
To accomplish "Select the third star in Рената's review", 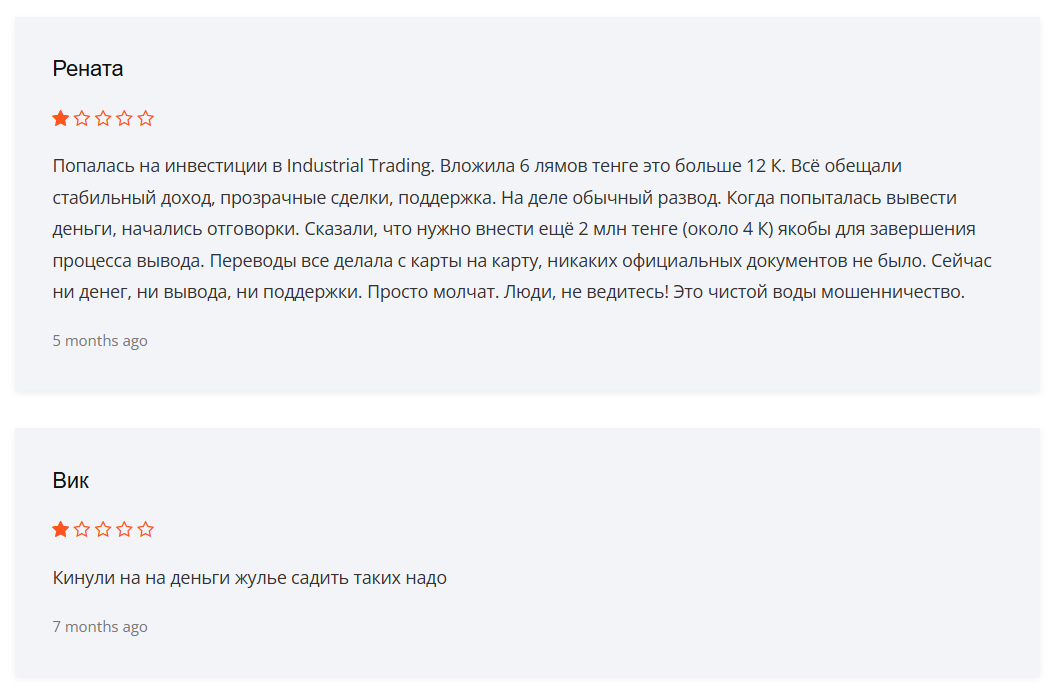I will click(x=103, y=118).
